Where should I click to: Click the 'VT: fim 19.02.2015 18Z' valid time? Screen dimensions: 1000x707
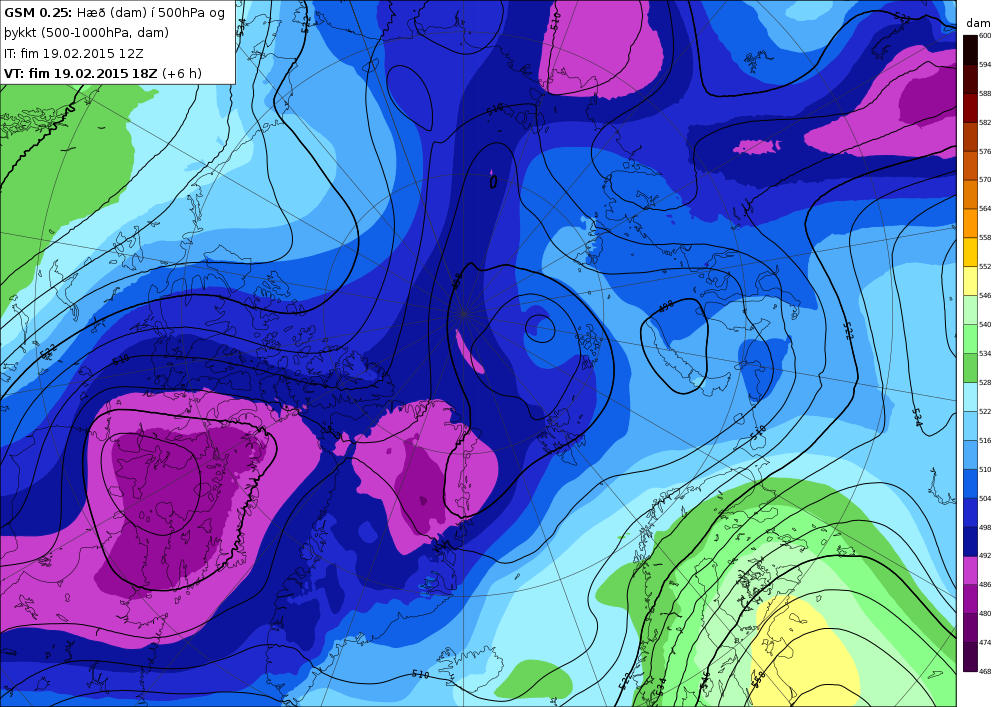pos(80,73)
